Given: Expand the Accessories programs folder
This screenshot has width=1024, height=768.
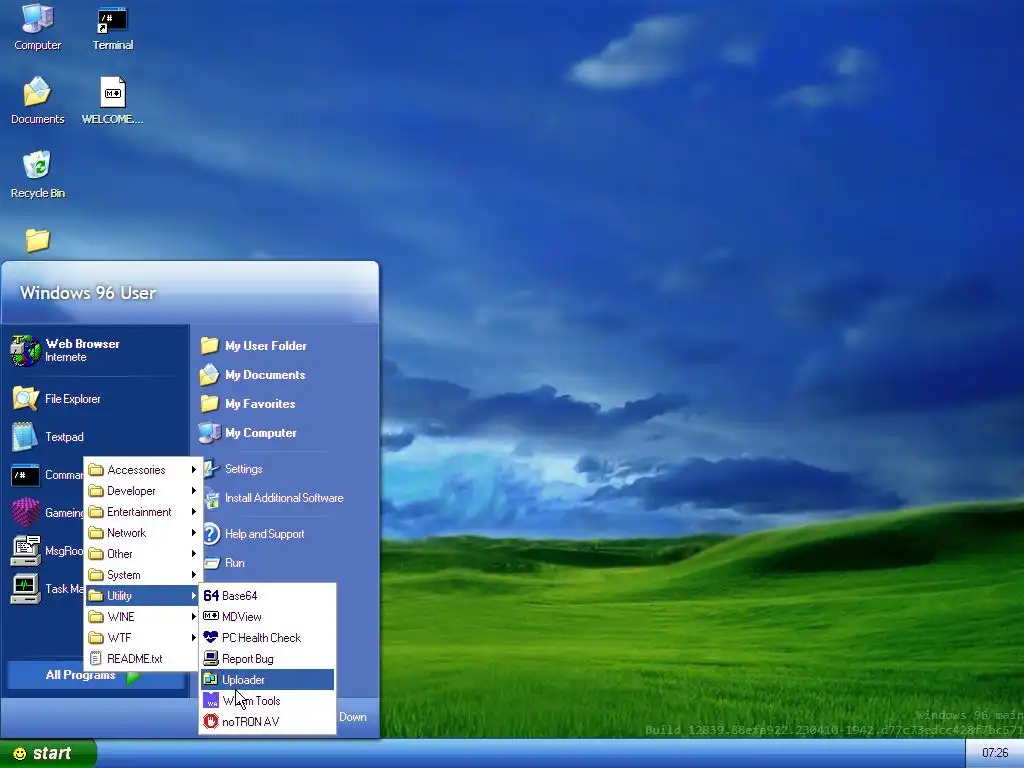Looking at the screenshot, I should coord(142,470).
